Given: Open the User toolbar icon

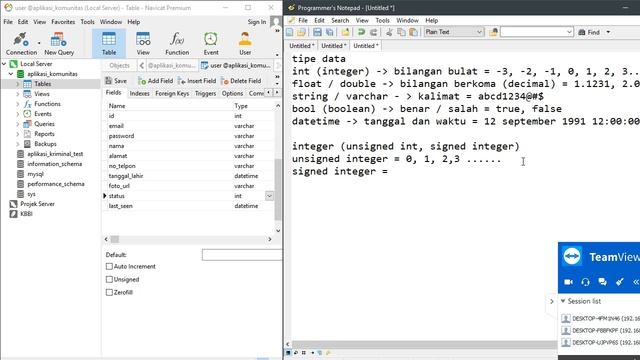Looking at the screenshot, I should (245, 44).
